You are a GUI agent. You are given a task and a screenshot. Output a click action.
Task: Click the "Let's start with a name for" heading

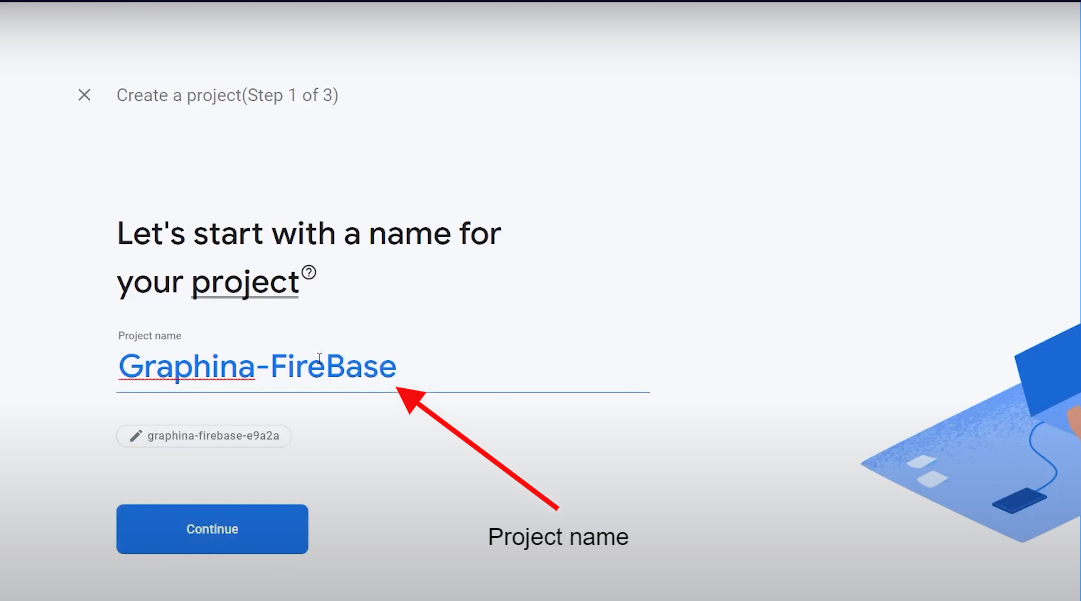[309, 234]
